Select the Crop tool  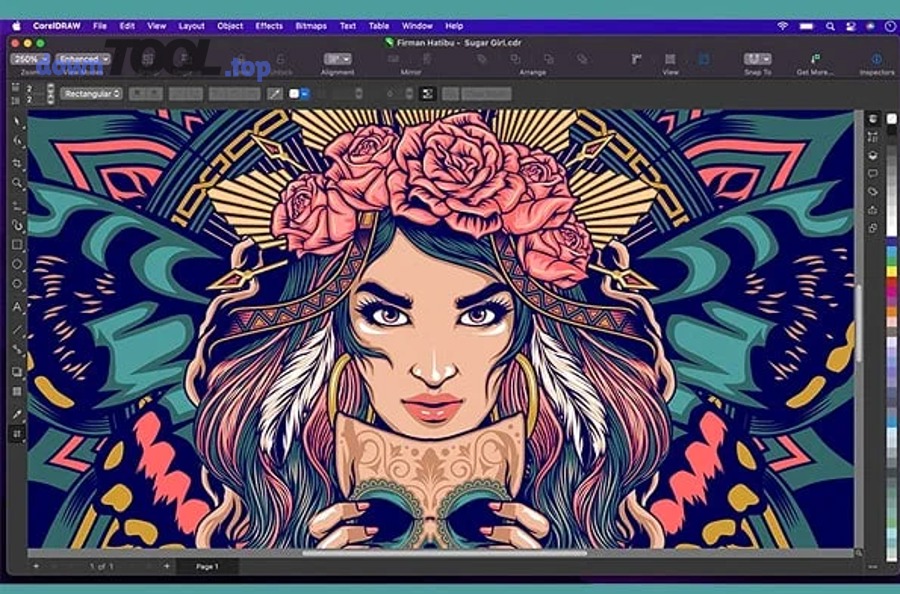(x=17, y=163)
